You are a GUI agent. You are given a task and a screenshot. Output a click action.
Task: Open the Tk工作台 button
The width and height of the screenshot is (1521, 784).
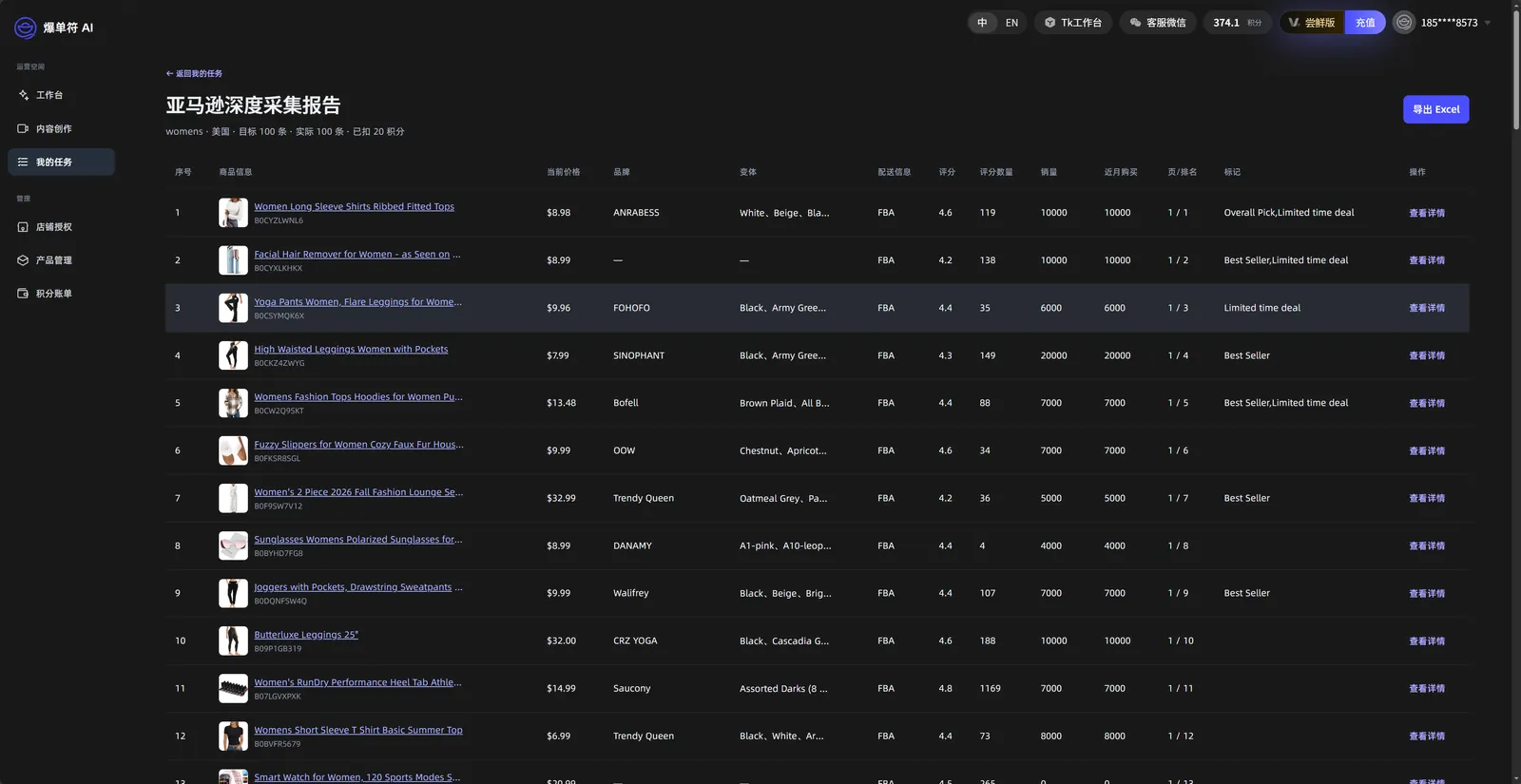1073,23
